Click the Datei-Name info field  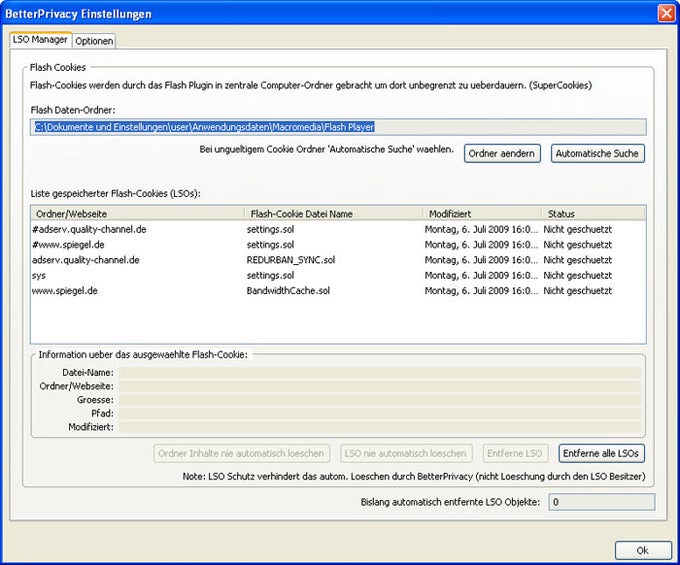click(x=380, y=373)
